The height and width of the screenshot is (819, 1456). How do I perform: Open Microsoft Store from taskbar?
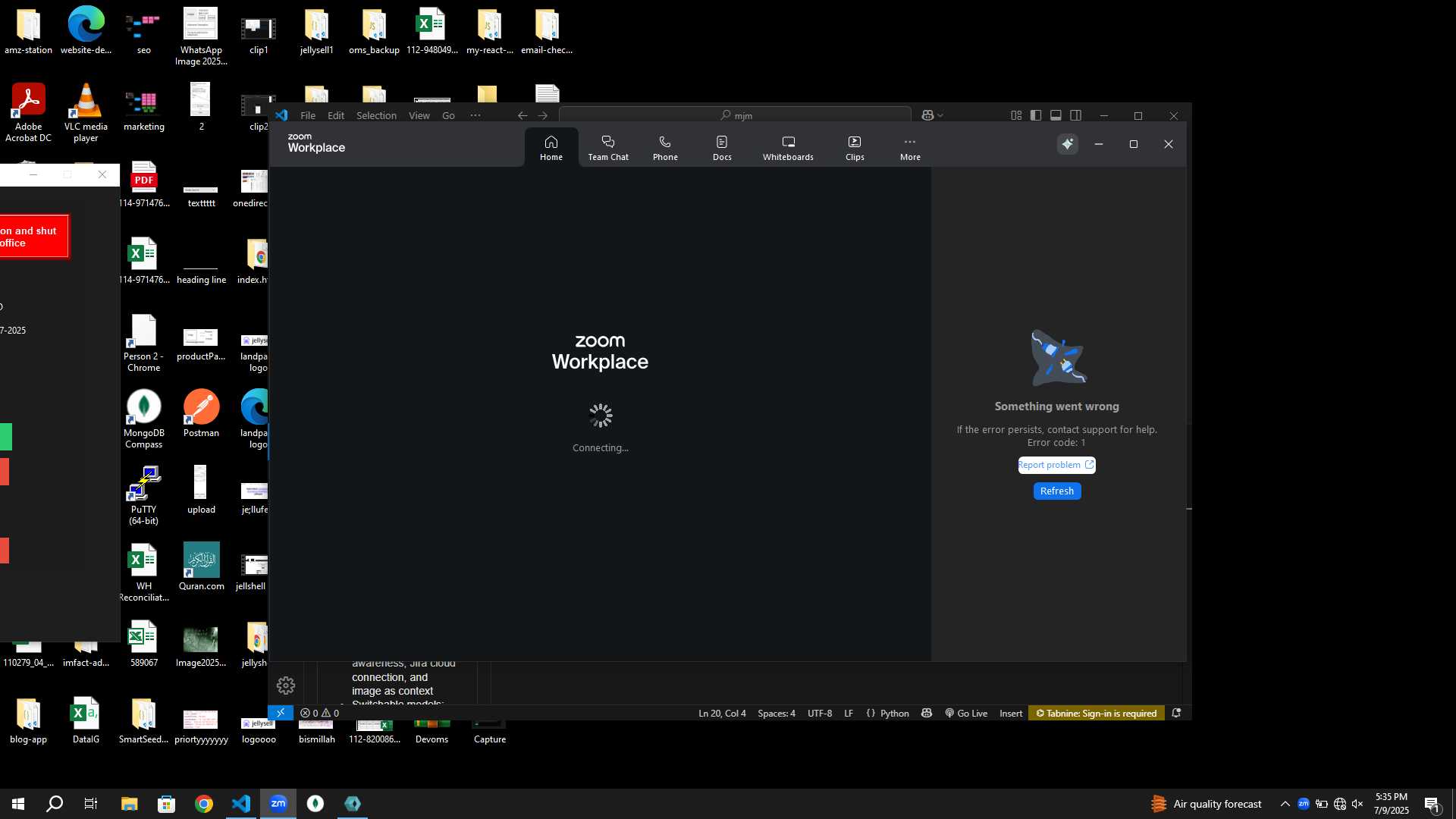[x=166, y=804]
